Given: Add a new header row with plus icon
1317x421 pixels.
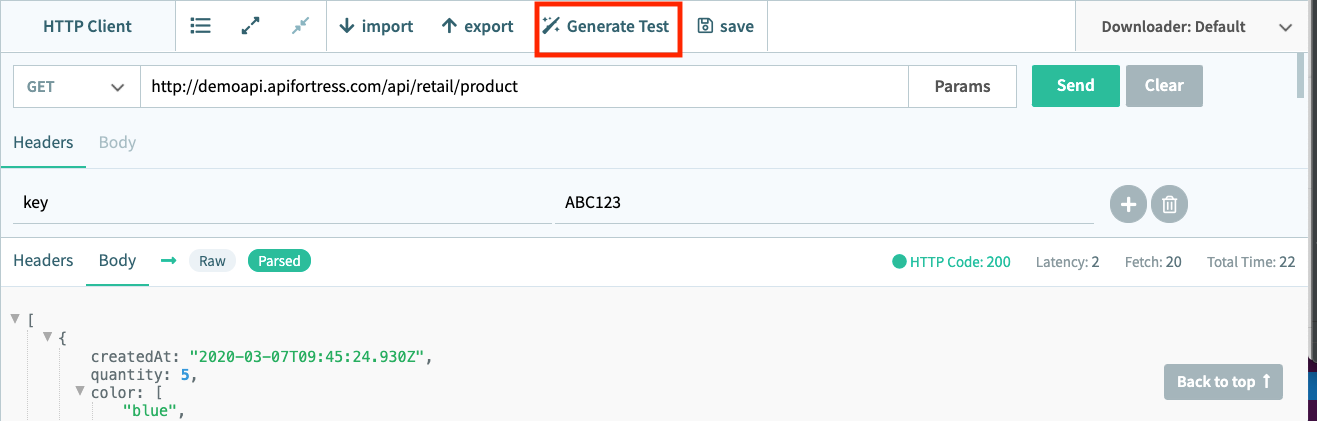Looking at the screenshot, I should click(x=1128, y=205).
